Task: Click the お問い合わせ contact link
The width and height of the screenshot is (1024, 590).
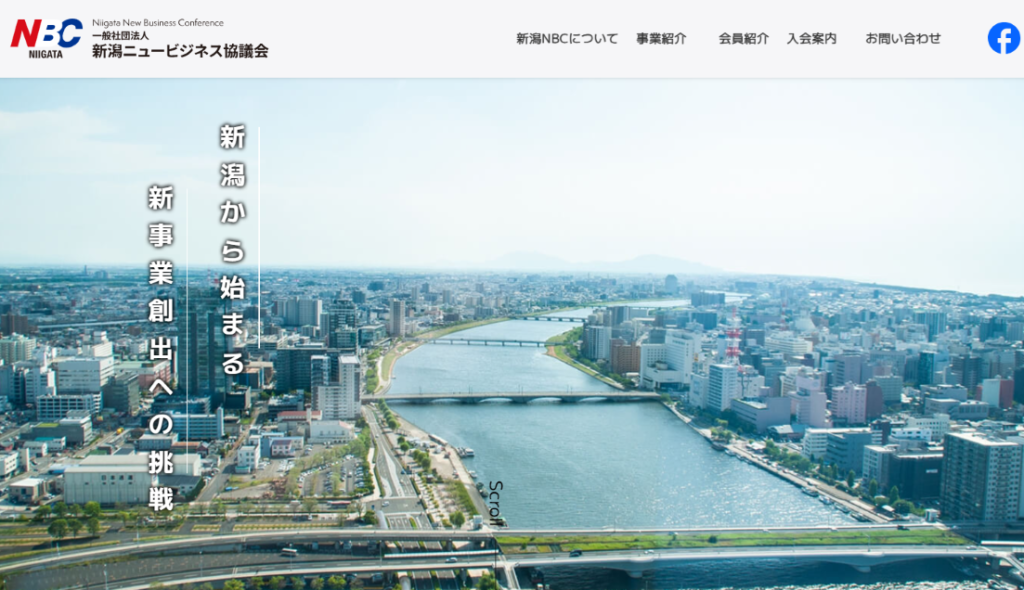Action: pos(903,39)
